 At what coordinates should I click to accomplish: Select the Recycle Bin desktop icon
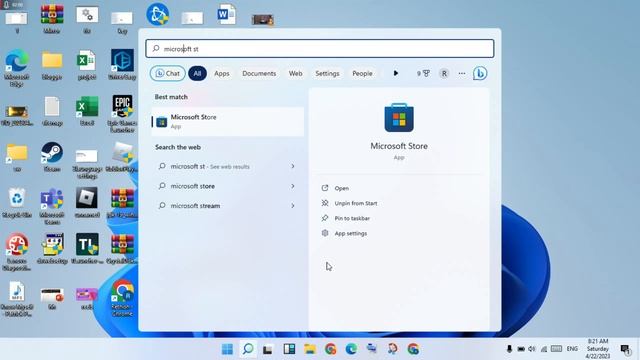coord(17,203)
